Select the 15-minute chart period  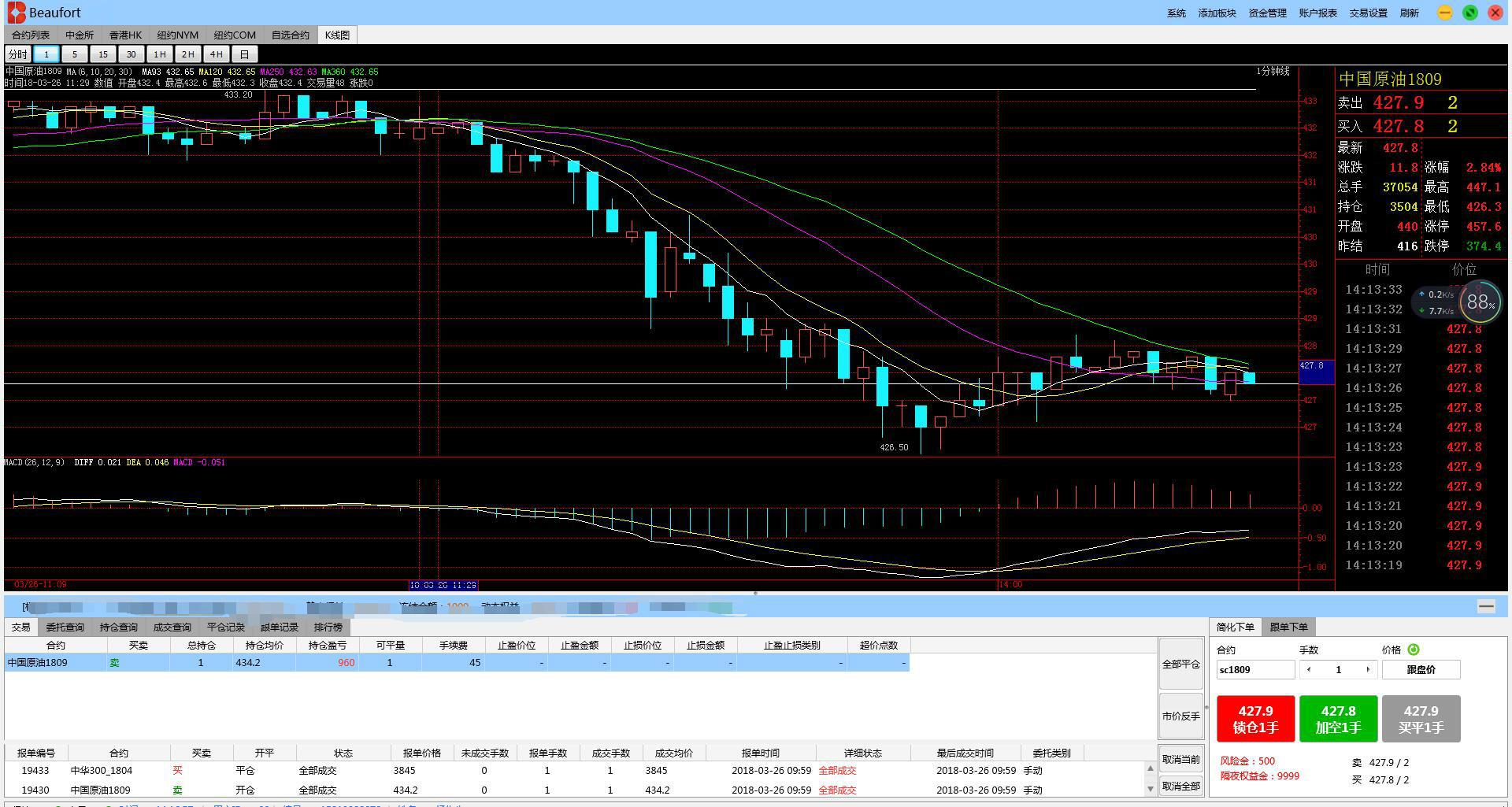103,54
